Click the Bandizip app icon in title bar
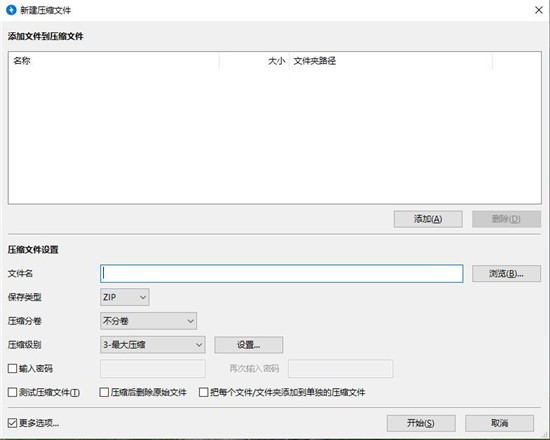Viewport: 550px width, 440px height. point(11,10)
